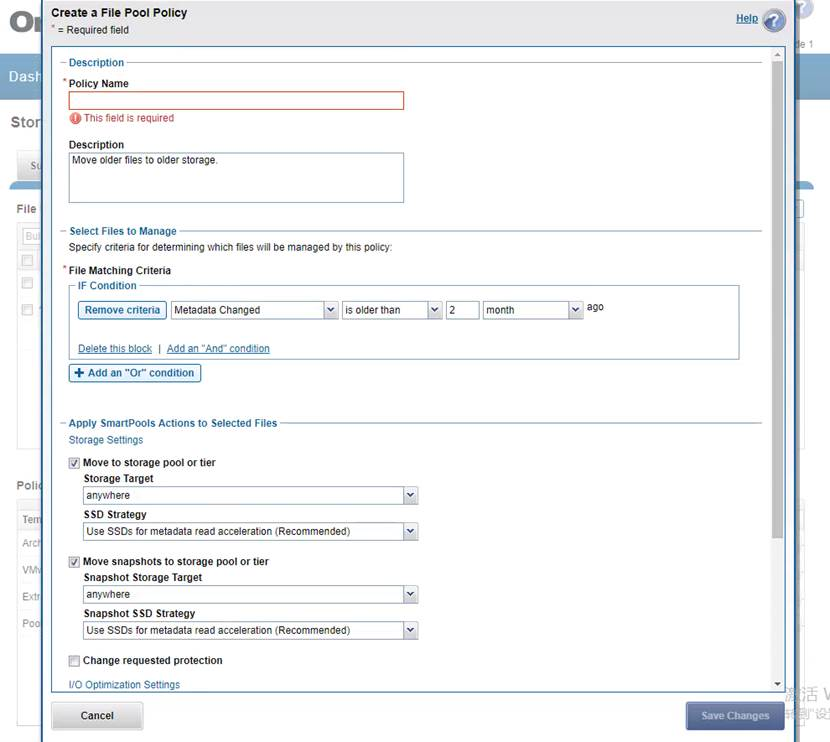Toggle Move to storage pool or tier
This screenshot has width=830, height=742.
[x=74, y=463]
